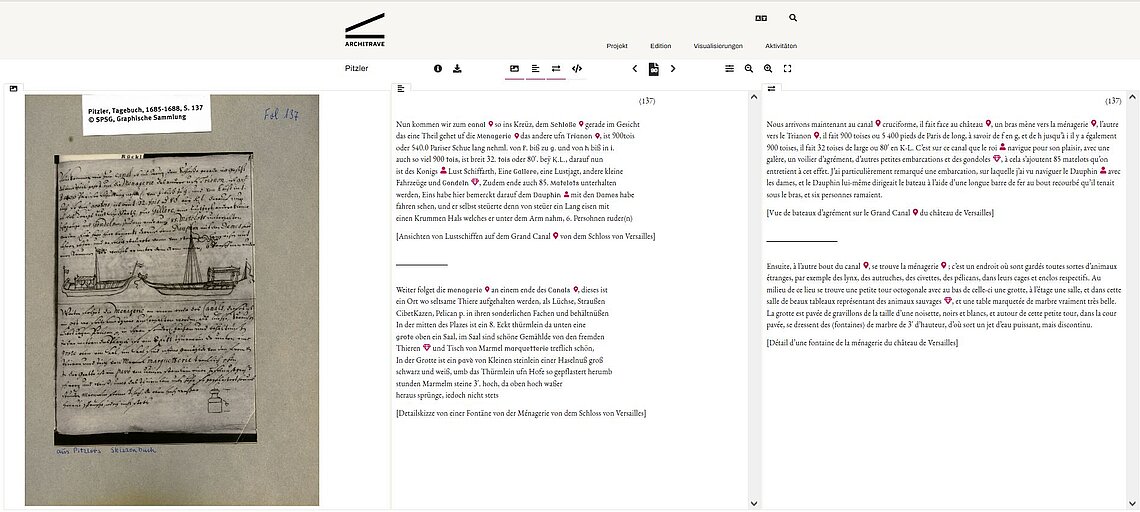The height and width of the screenshot is (512, 1140).
Task: Open the page selector between the arrows
Action: [x=653, y=69]
